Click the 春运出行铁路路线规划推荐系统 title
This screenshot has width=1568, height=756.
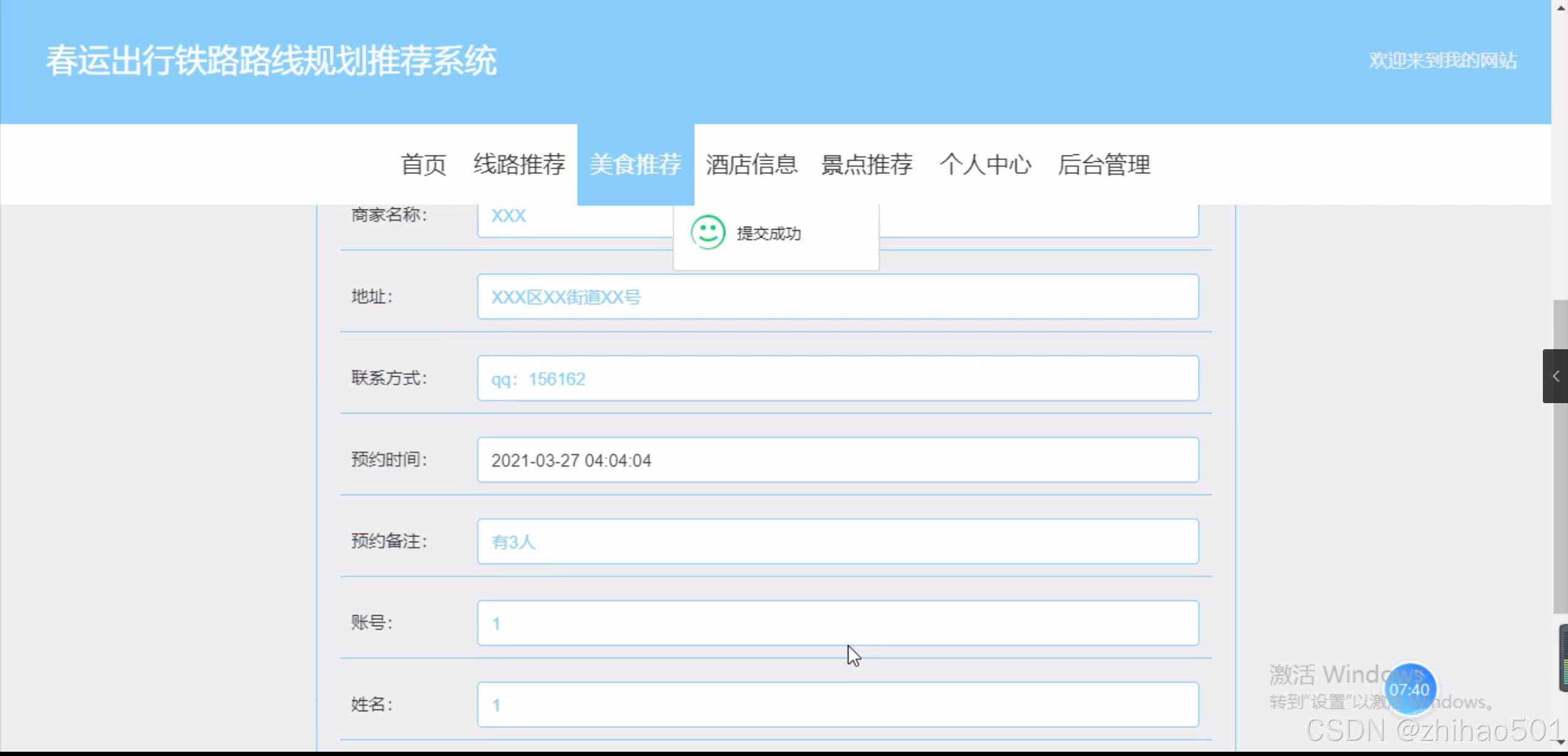(271, 61)
